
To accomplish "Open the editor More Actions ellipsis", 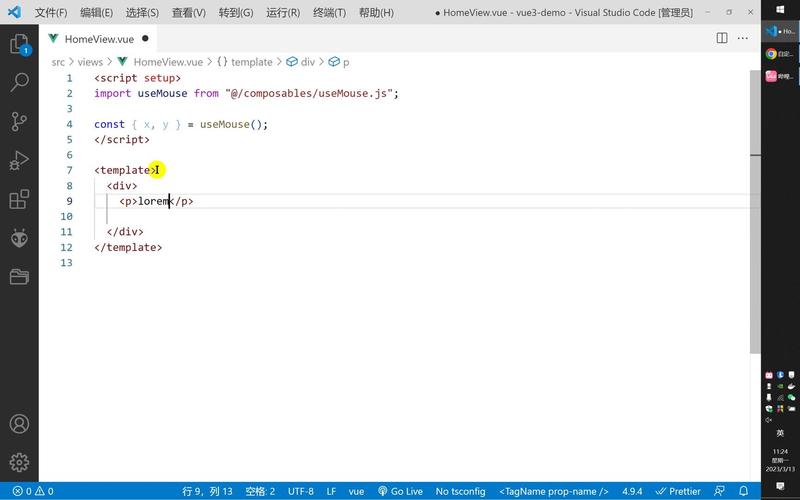I will [743, 38].
